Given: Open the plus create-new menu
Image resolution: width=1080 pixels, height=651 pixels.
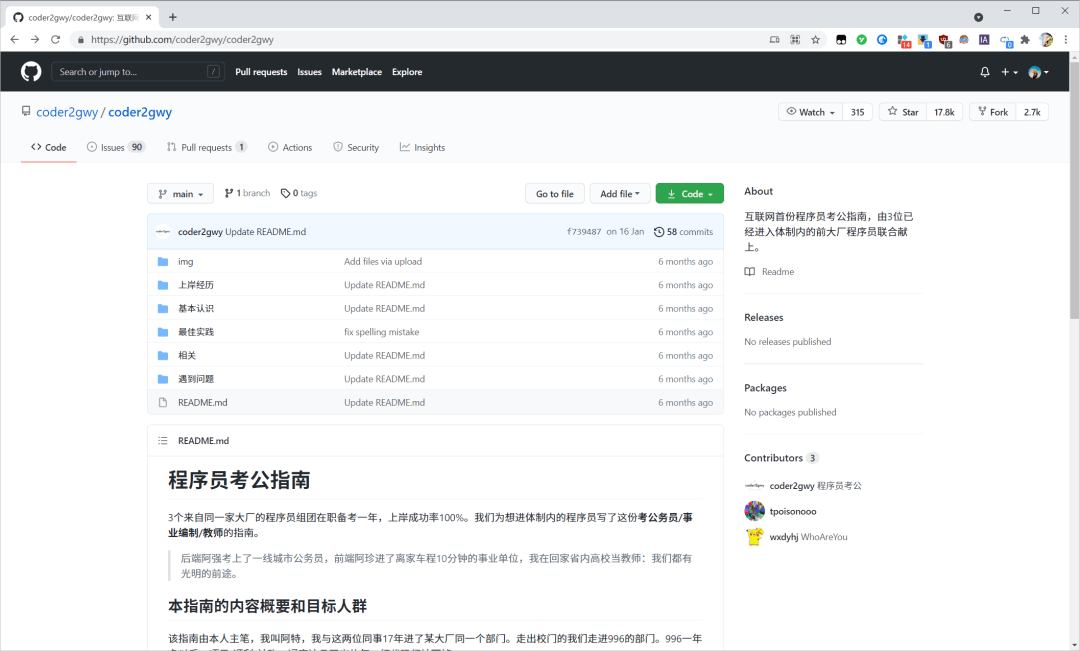Looking at the screenshot, I should pyautogui.click(x=1009, y=72).
